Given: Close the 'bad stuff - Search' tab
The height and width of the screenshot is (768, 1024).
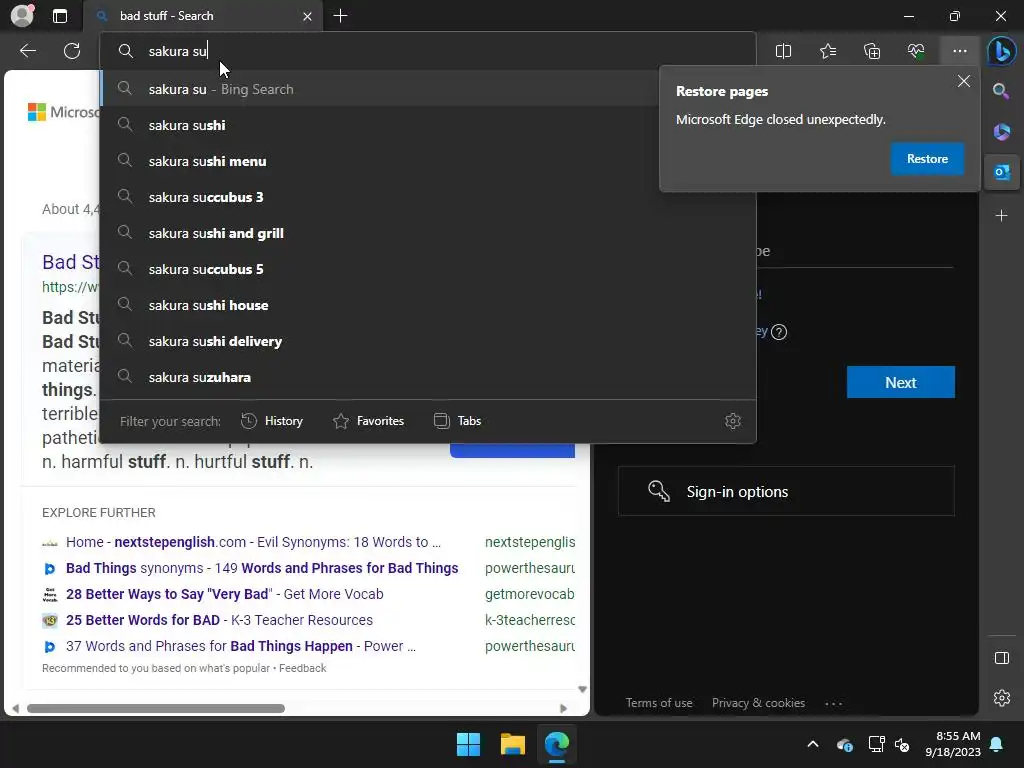Looking at the screenshot, I should (x=307, y=16).
